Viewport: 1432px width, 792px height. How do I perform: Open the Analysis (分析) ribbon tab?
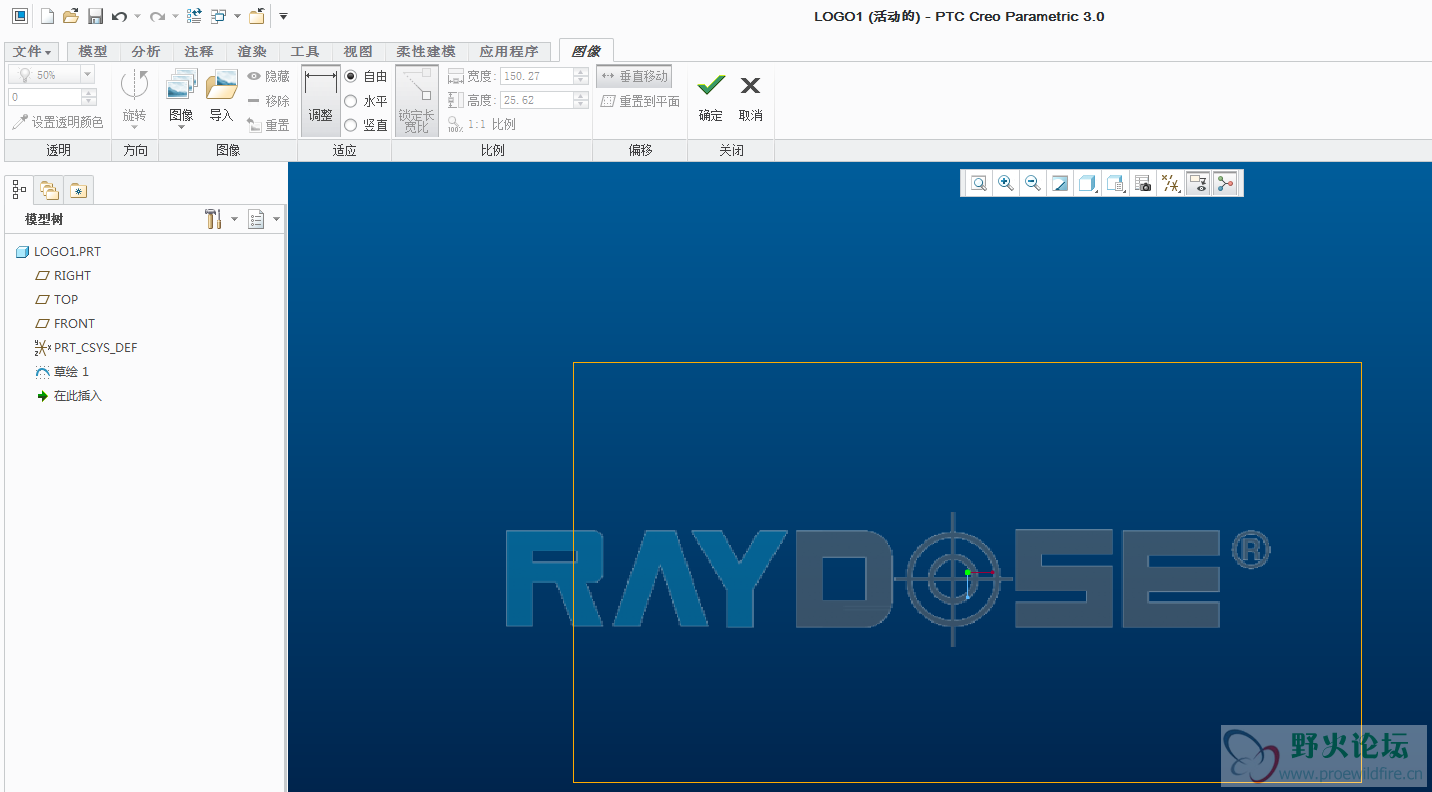146,51
